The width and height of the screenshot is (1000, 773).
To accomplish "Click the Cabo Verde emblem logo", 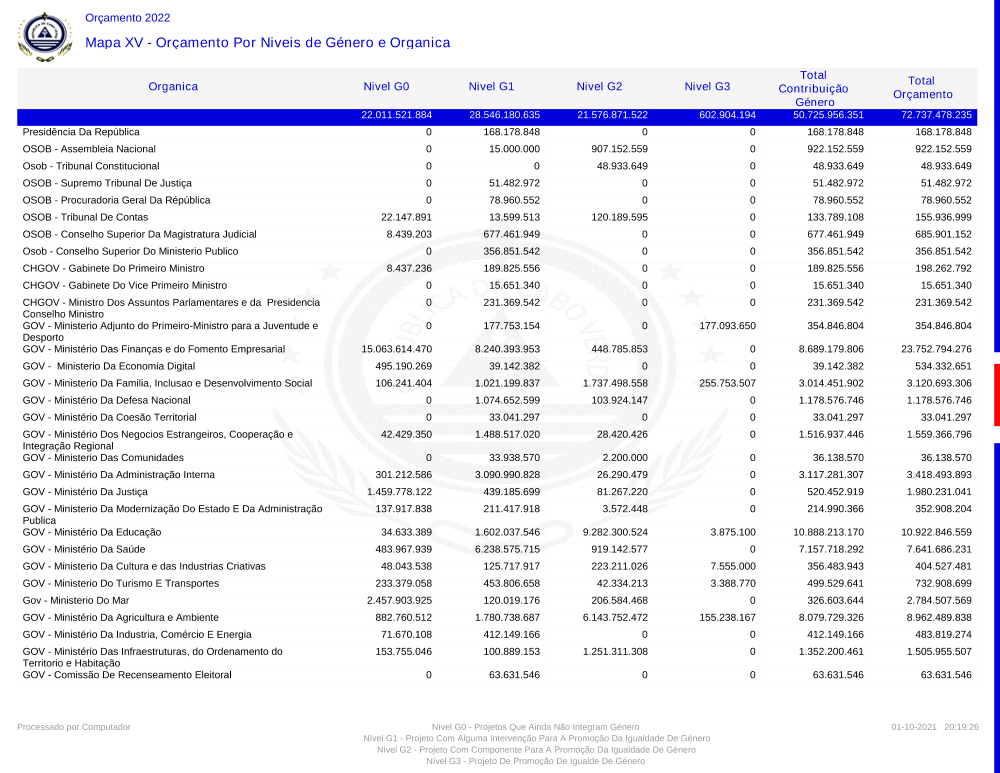I will click(x=45, y=37).
